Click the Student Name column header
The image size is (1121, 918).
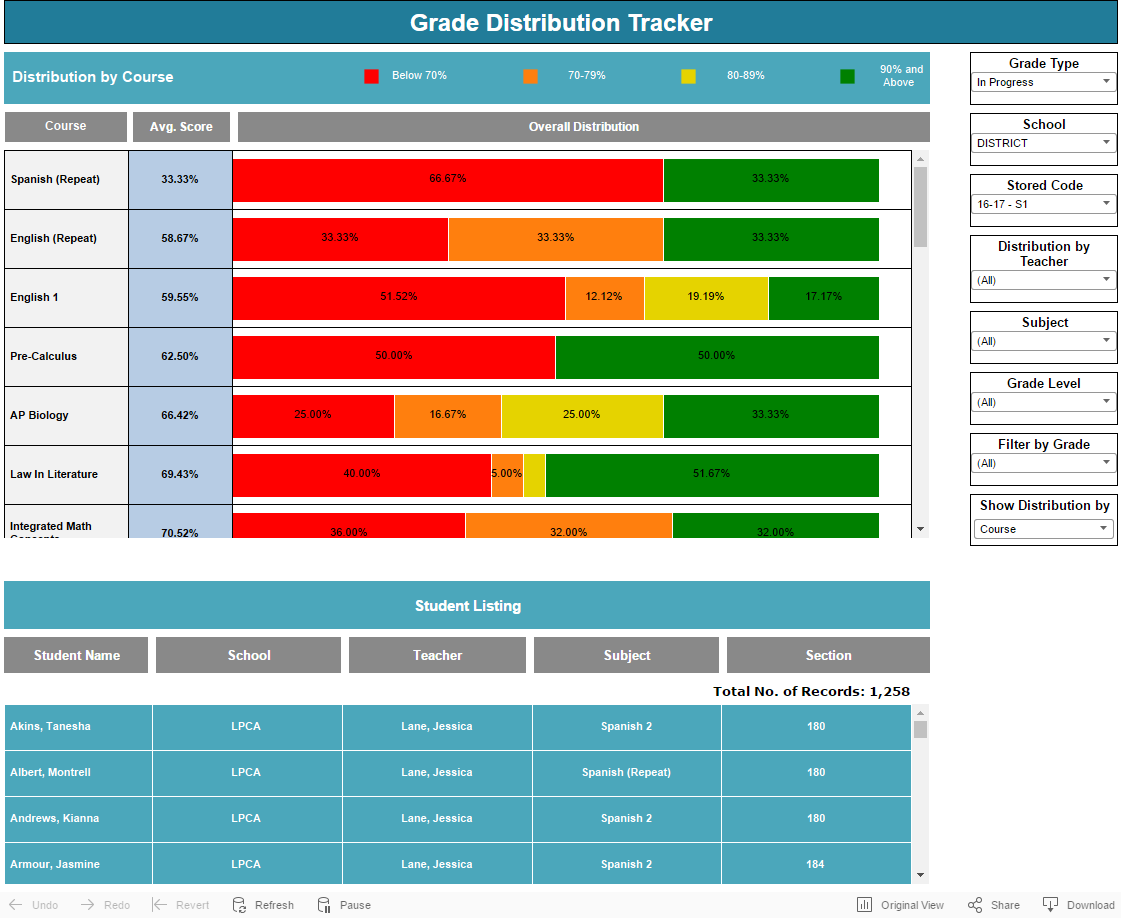coord(76,655)
